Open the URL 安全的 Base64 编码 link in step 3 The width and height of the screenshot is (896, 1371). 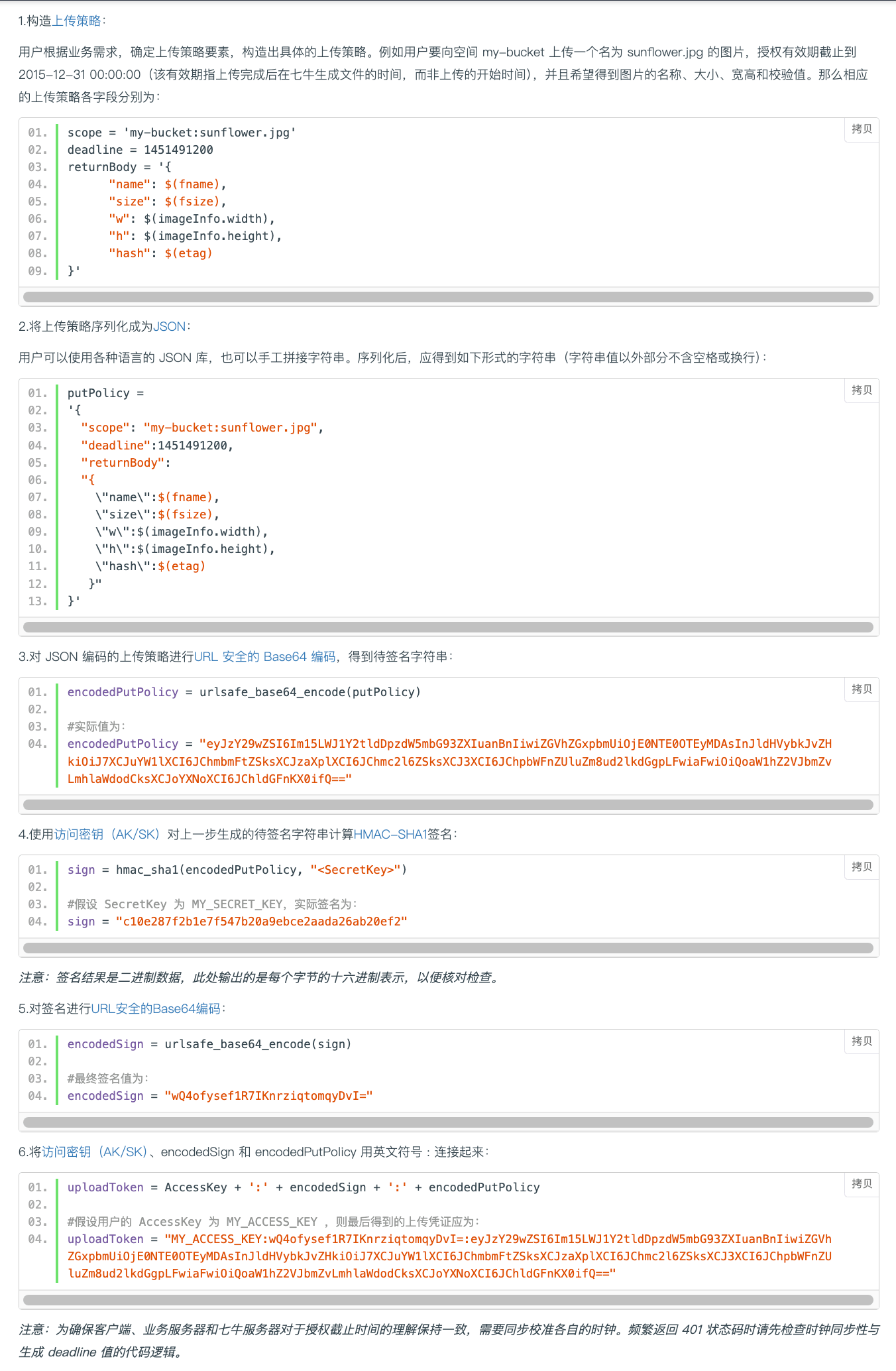tap(265, 656)
